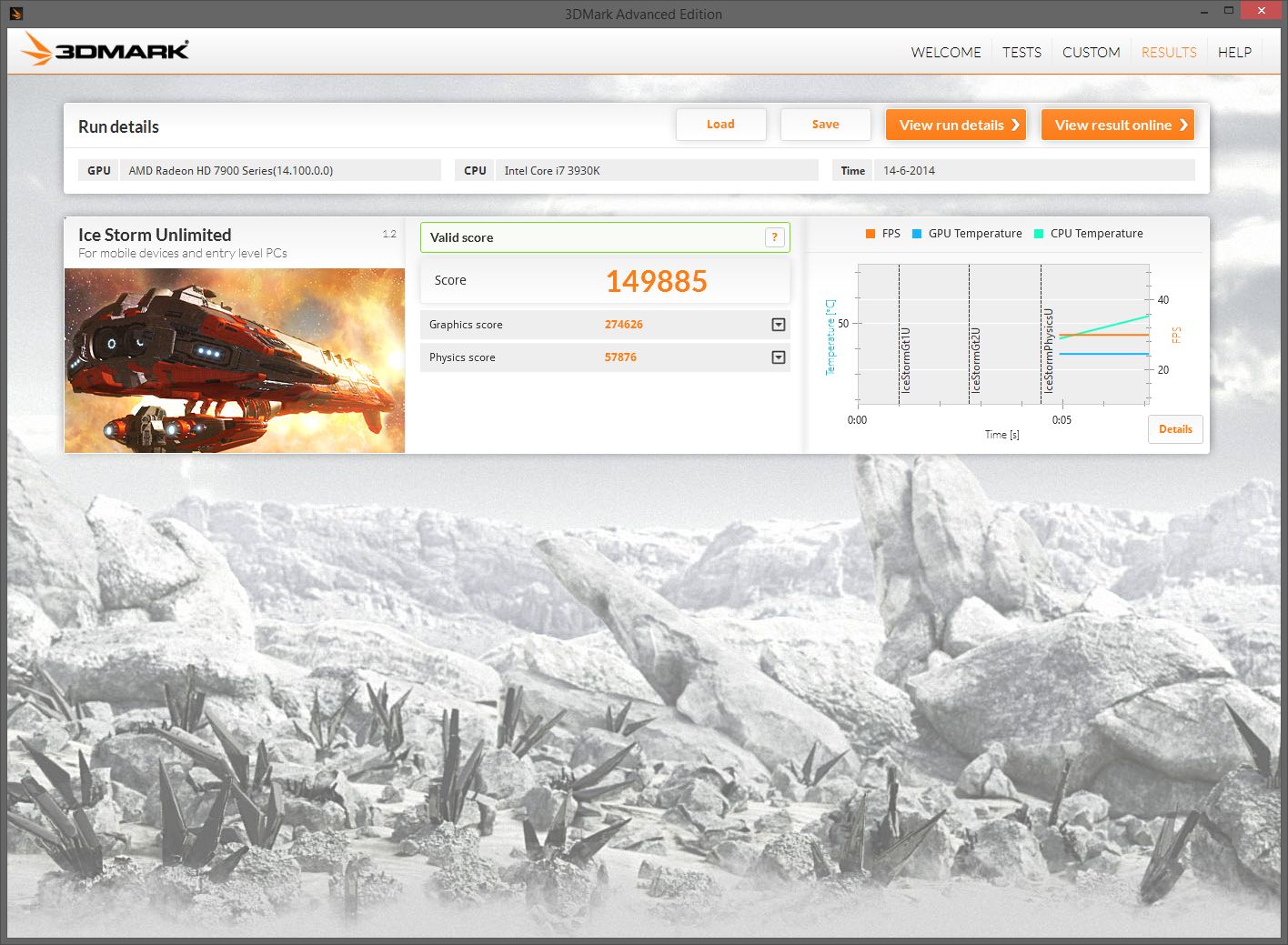Click the GPU name field AMD Radeon HD 7900
The height and width of the screenshot is (945, 1288).
(x=280, y=170)
